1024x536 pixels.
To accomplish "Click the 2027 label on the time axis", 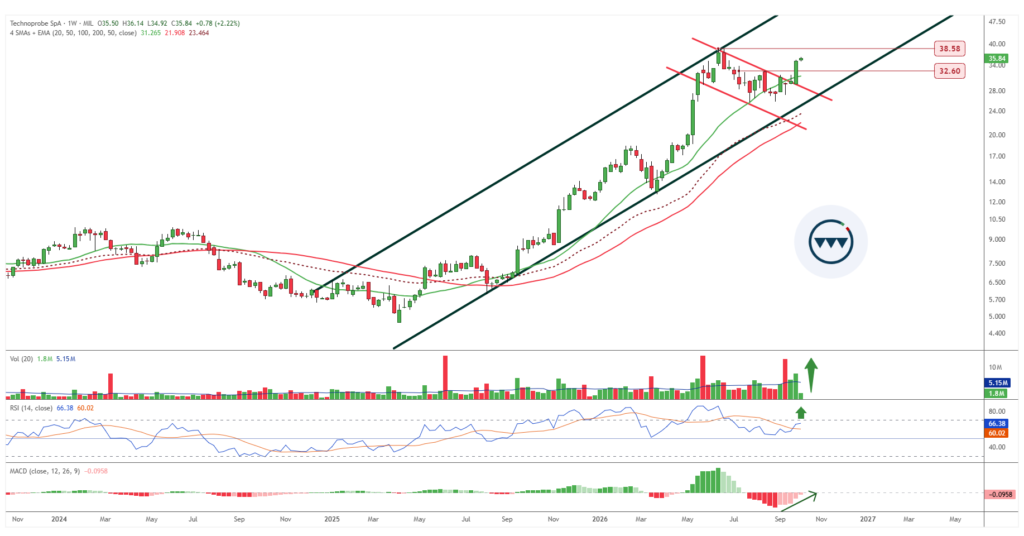I will click(867, 519).
